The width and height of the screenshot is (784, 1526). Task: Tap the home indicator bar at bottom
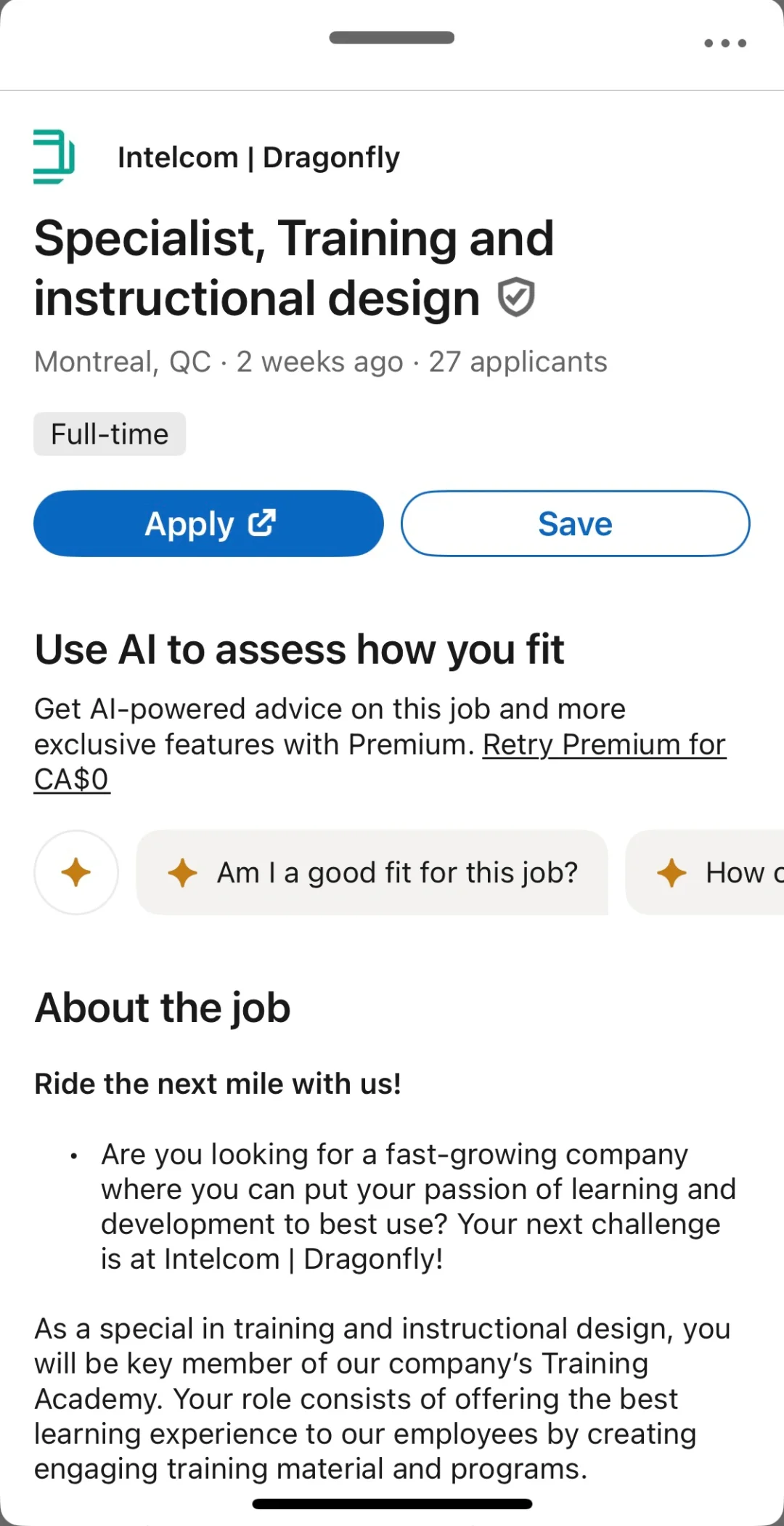[392, 1503]
